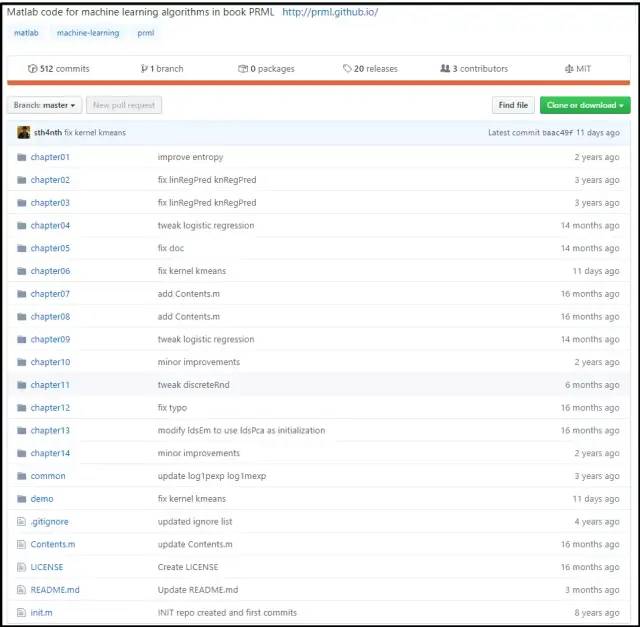Click the demo folder icon
This screenshot has height=627, width=640.
tap(22, 499)
